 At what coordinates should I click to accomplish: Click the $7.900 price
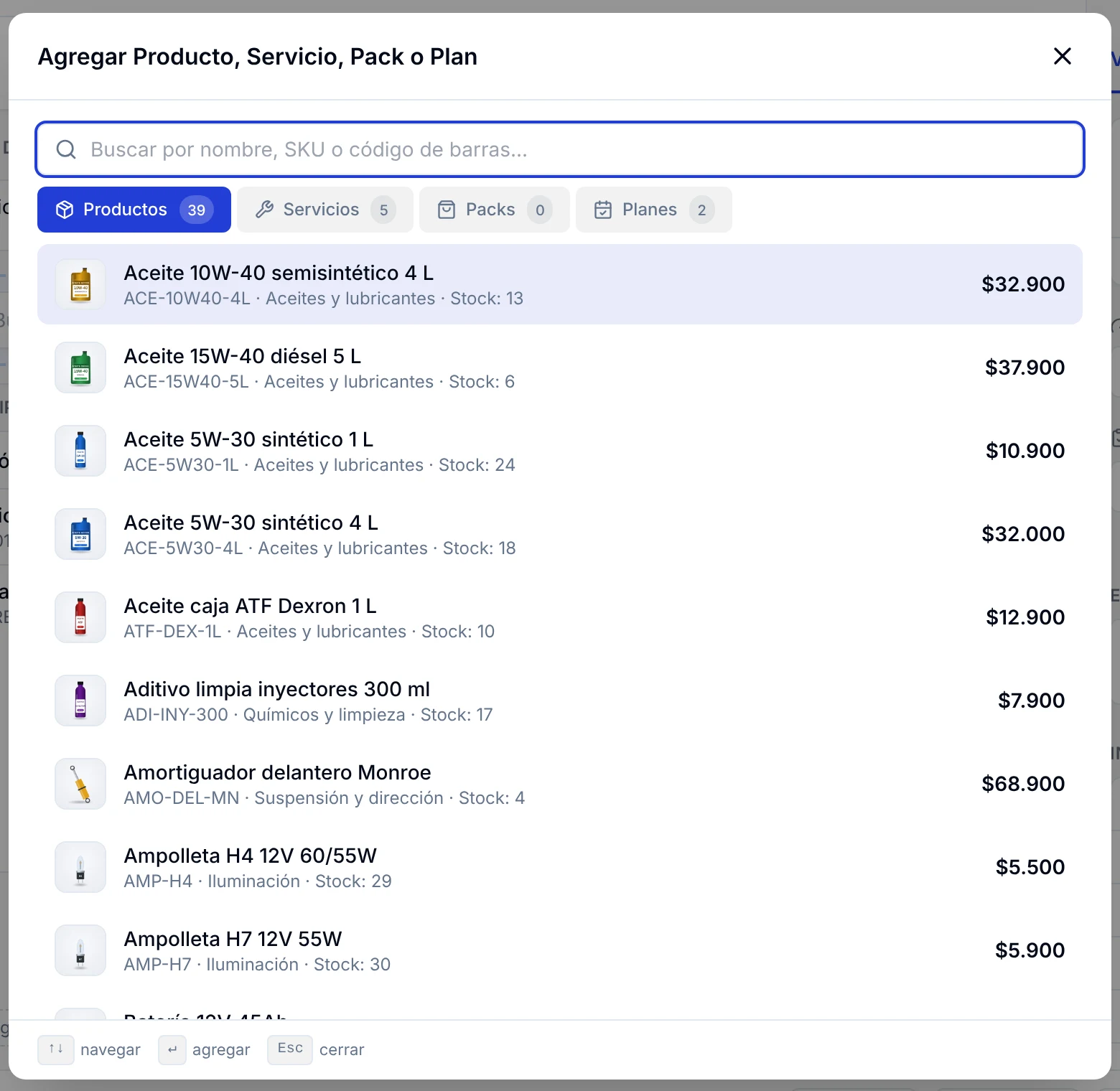pyautogui.click(x=1031, y=701)
